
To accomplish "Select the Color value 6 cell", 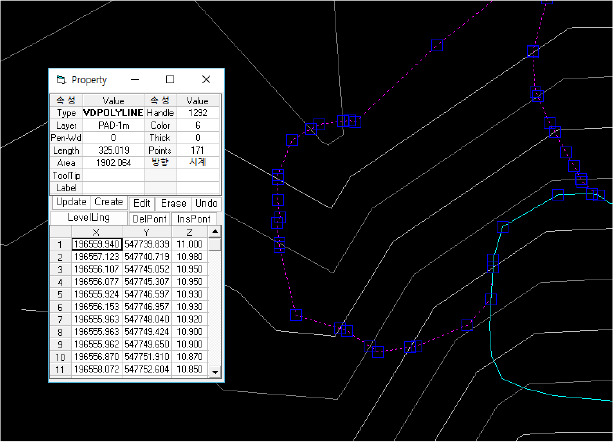I will pos(197,125).
